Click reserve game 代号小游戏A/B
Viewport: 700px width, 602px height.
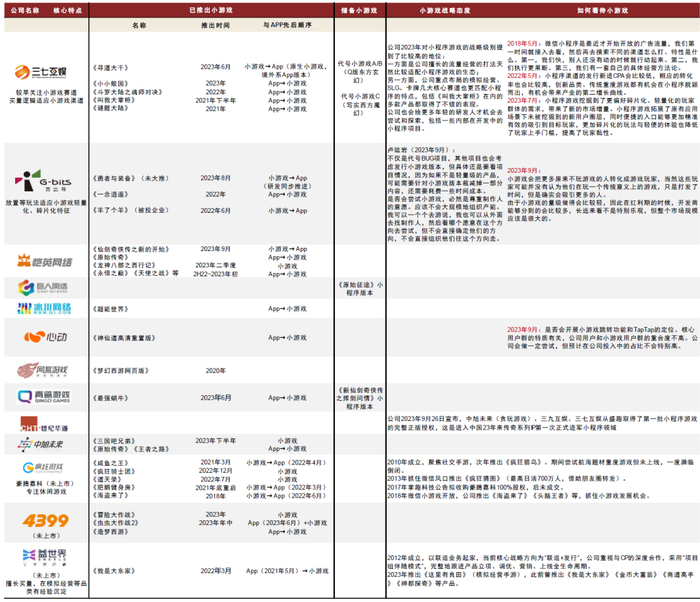click(360, 63)
